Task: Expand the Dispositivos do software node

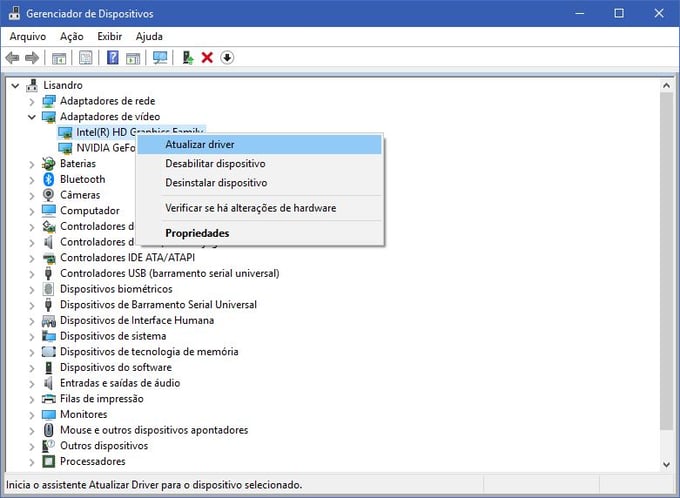Action: coord(32,368)
